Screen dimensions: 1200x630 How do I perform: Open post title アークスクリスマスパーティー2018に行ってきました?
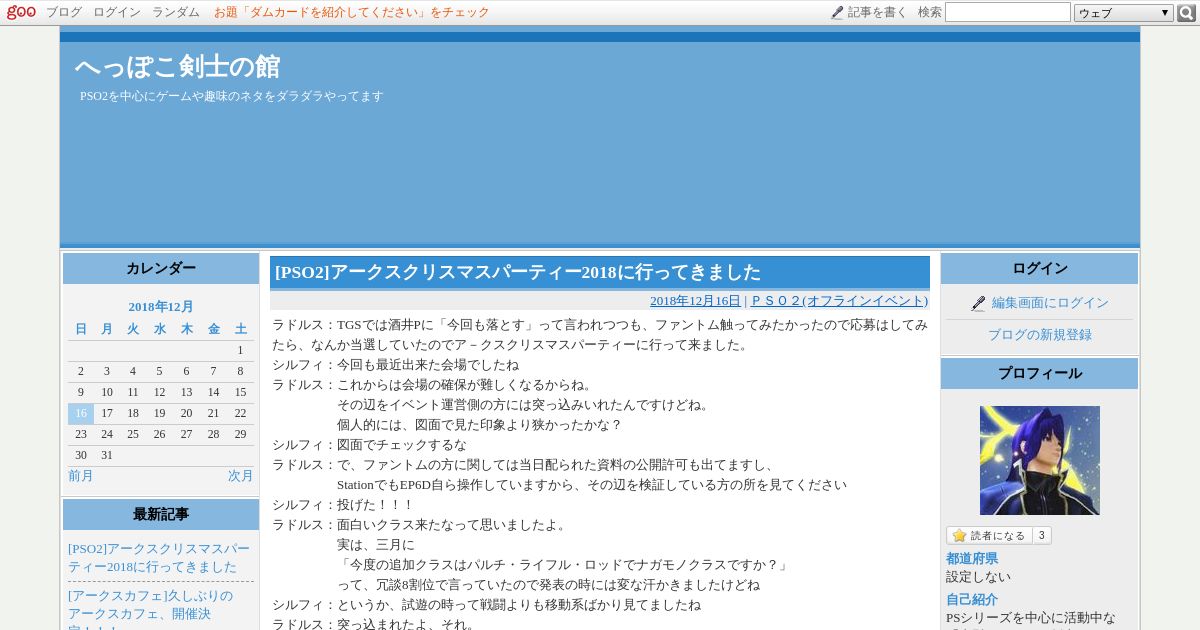click(x=518, y=272)
